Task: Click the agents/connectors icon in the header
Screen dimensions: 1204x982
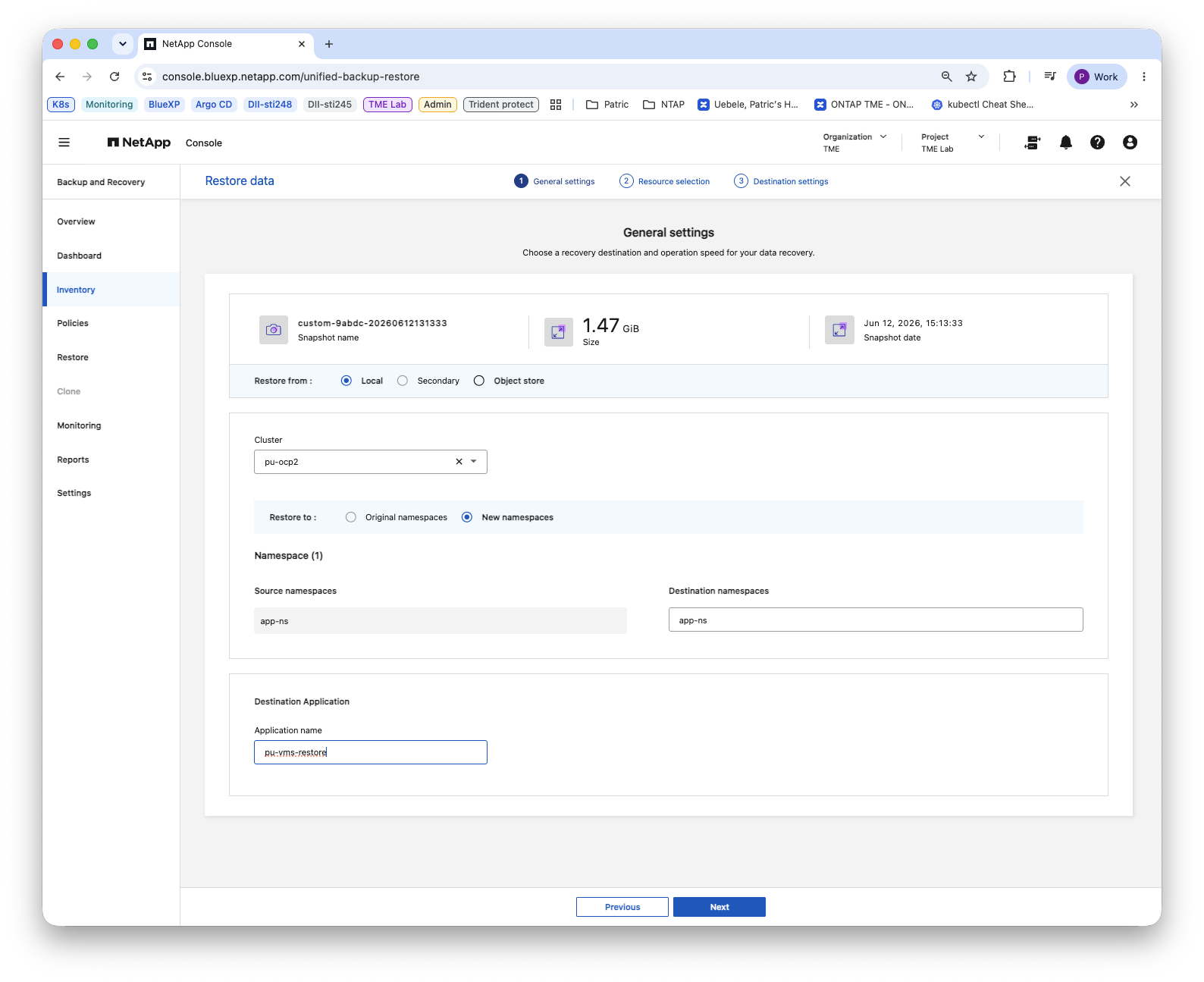Action: (1033, 143)
